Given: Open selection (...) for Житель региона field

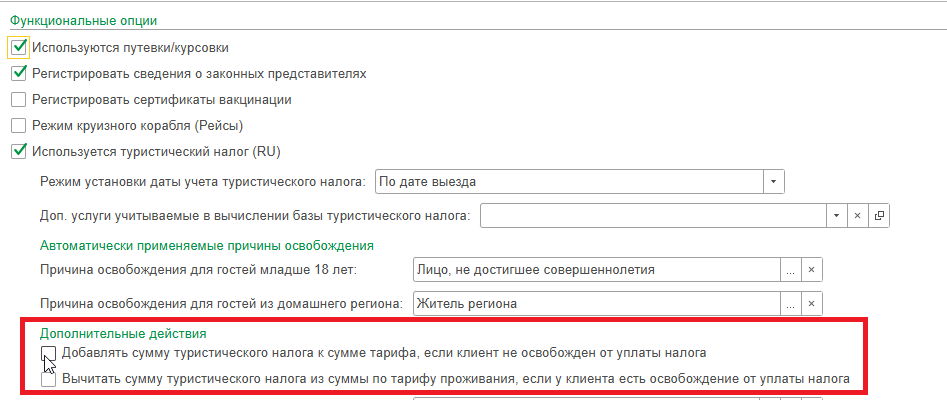Looking at the screenshot, I should click(x=791, y=304).
